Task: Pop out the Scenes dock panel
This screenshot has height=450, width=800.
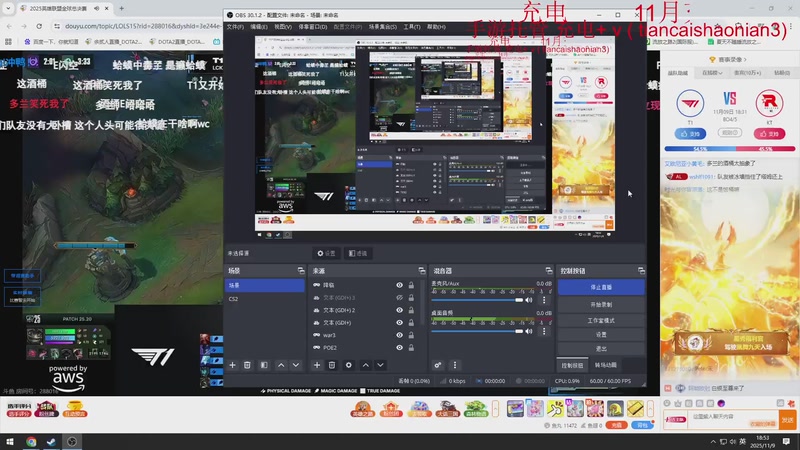Action: [x=301, y=271]
